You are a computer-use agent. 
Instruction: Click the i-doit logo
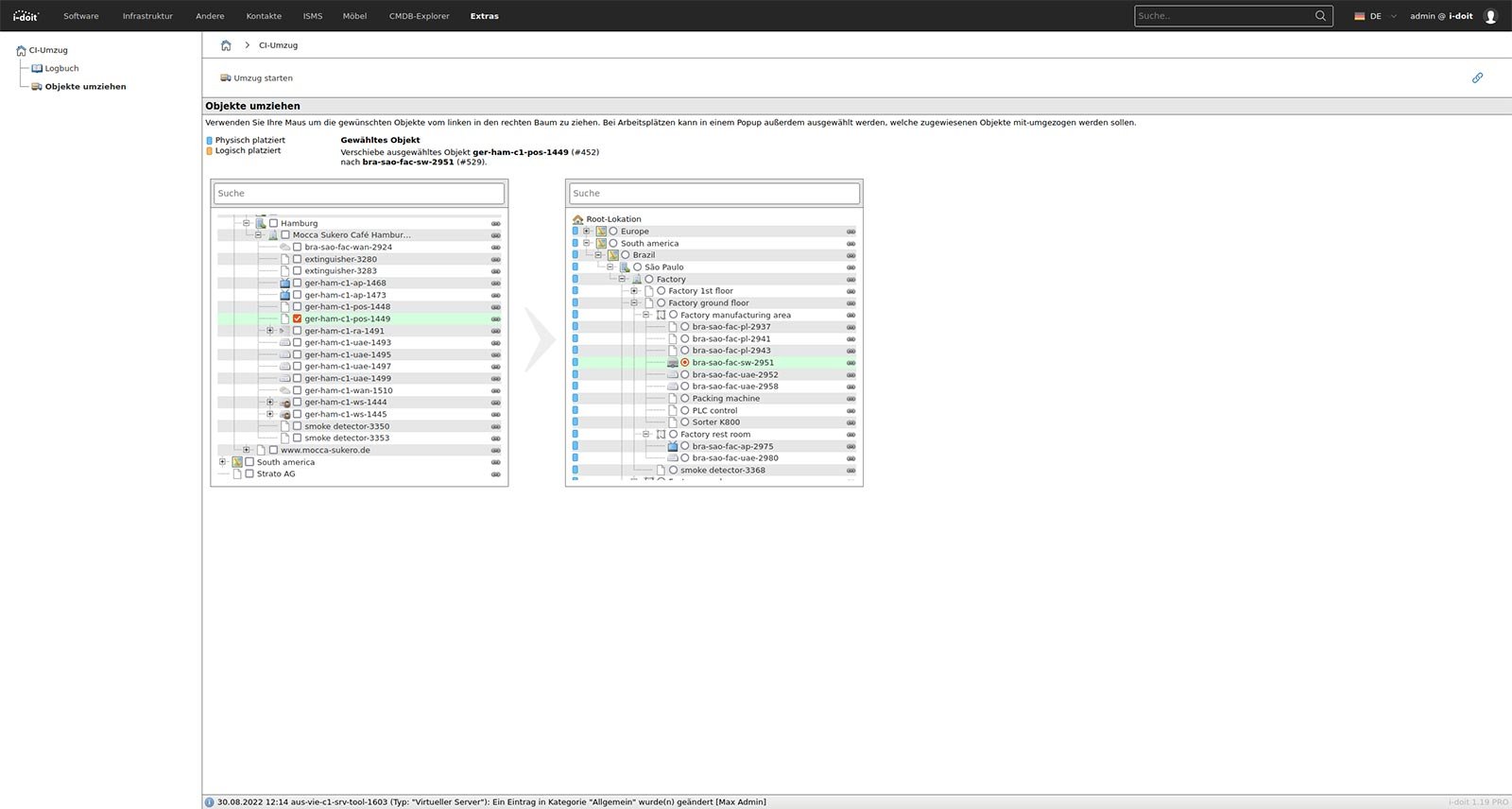[x=26, y=16]
